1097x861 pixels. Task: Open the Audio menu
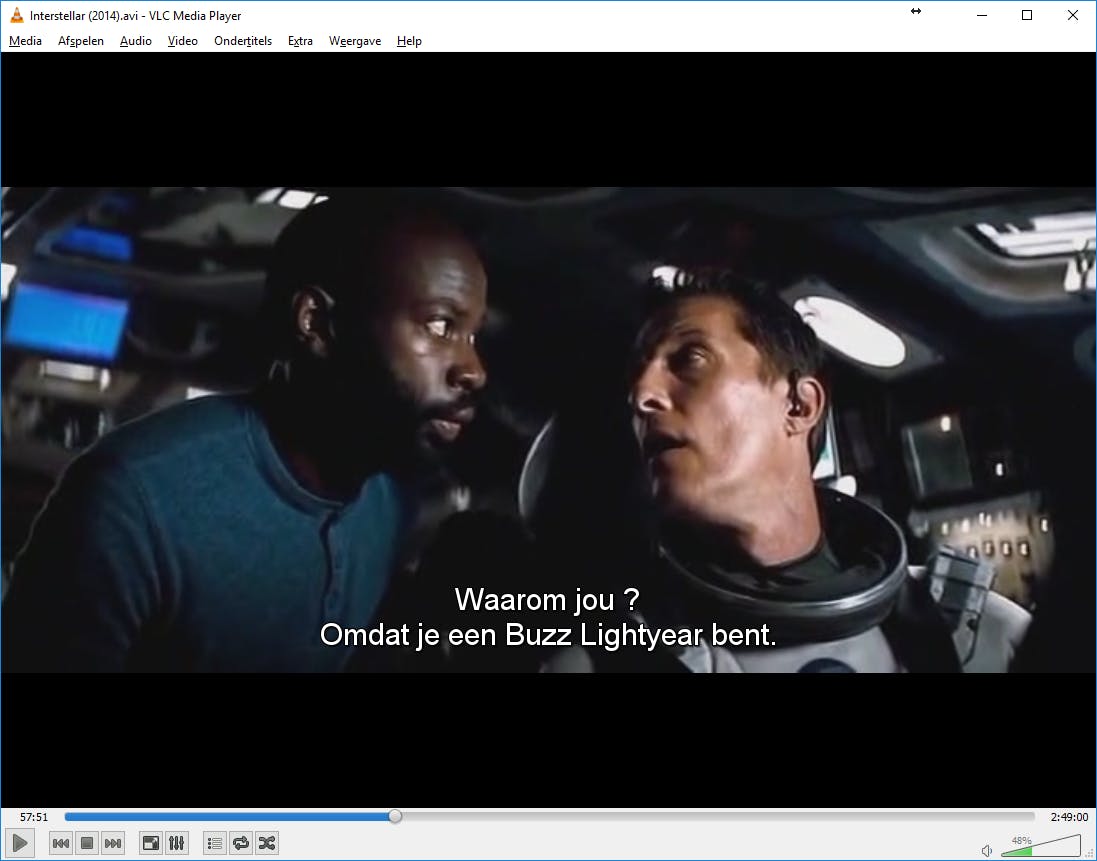point(136,41)
